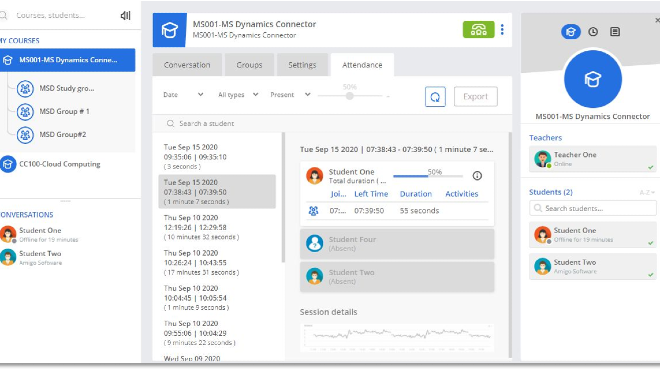Click Student One 50% attendance progress bar
Viewport: 660px width, 371px height.
(x=428, y=176)
